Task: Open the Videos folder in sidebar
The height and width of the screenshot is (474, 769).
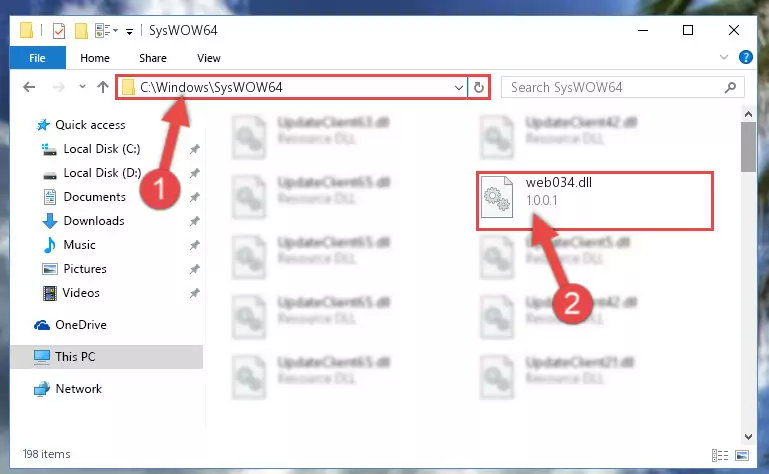Action: point(81,293)
